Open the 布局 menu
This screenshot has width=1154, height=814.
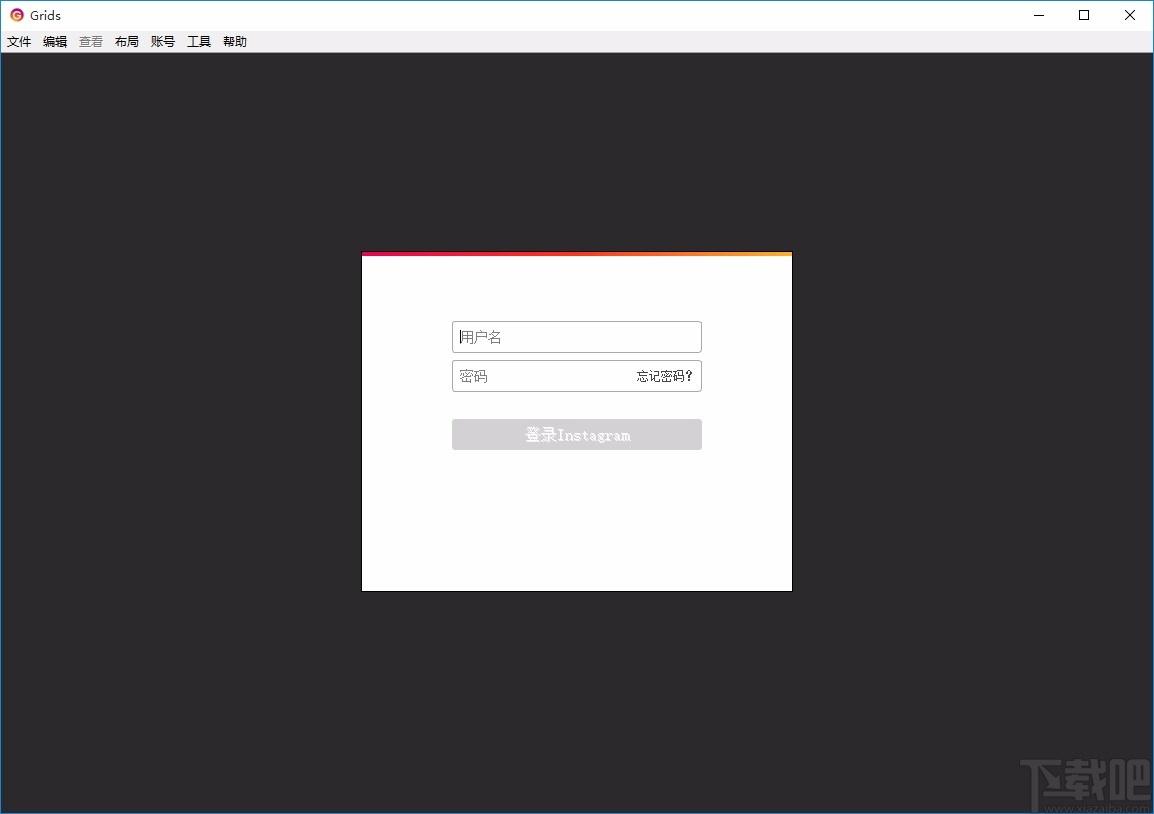click(x=127, y=42)
